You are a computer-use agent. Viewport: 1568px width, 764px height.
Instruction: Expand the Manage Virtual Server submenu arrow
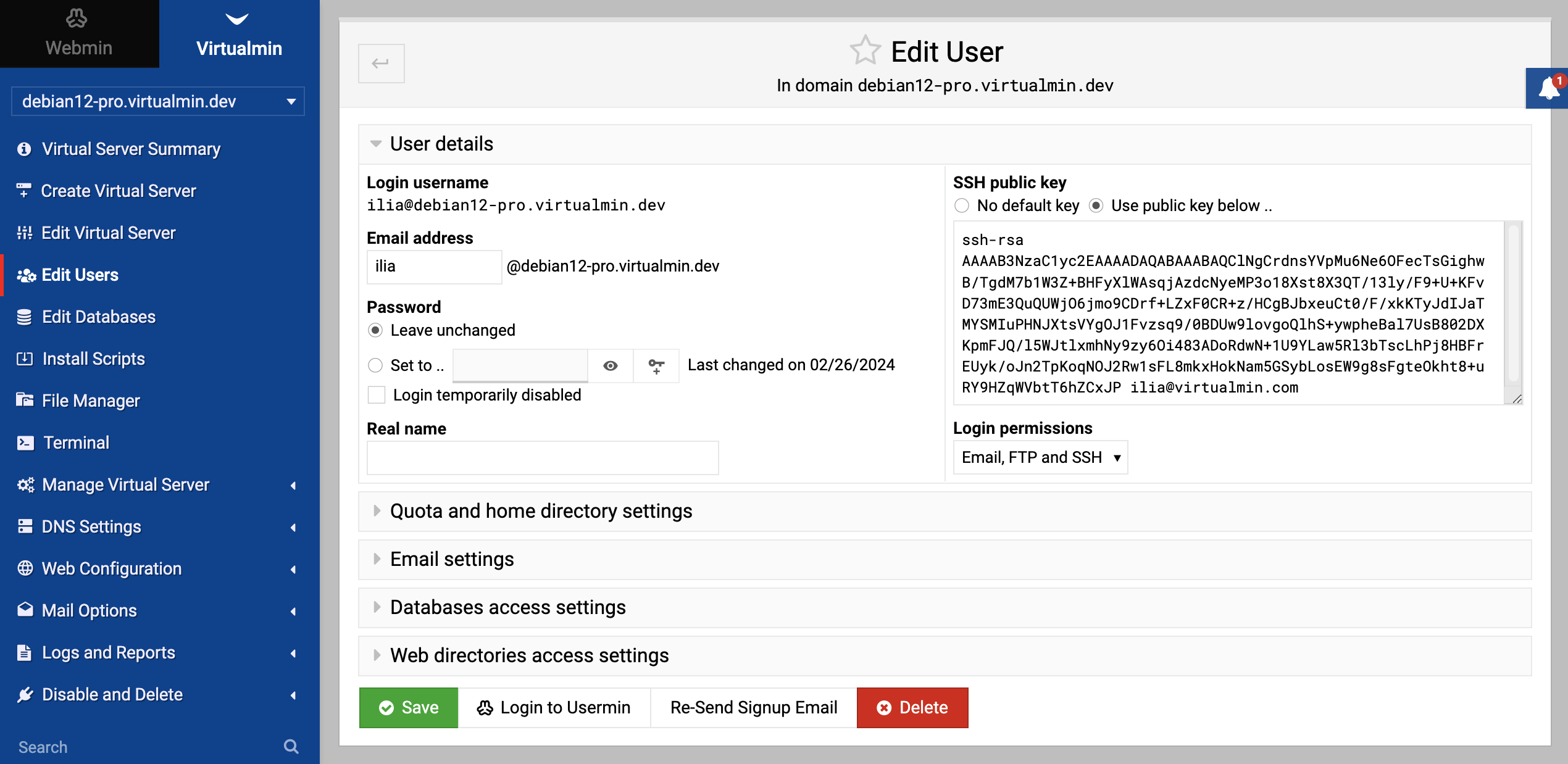[294, 486]
